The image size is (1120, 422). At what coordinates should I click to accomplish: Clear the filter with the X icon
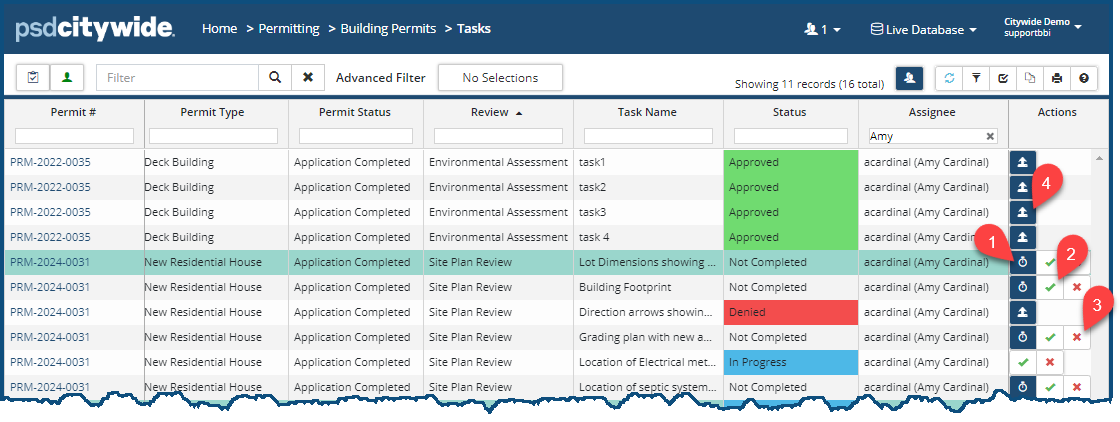coord(308,78)
